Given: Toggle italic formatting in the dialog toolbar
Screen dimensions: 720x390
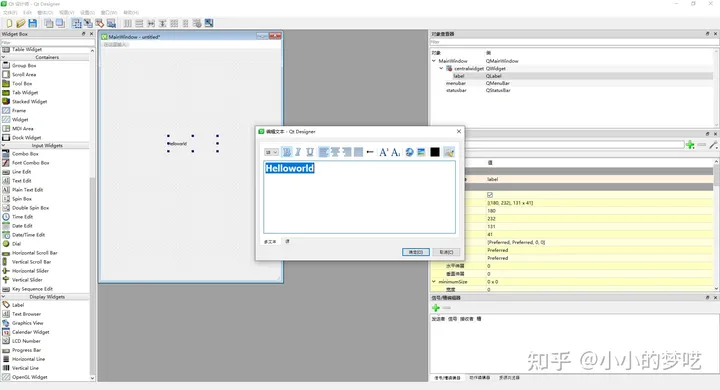Looking at the screenshot, I should click(x=298, y=152).
